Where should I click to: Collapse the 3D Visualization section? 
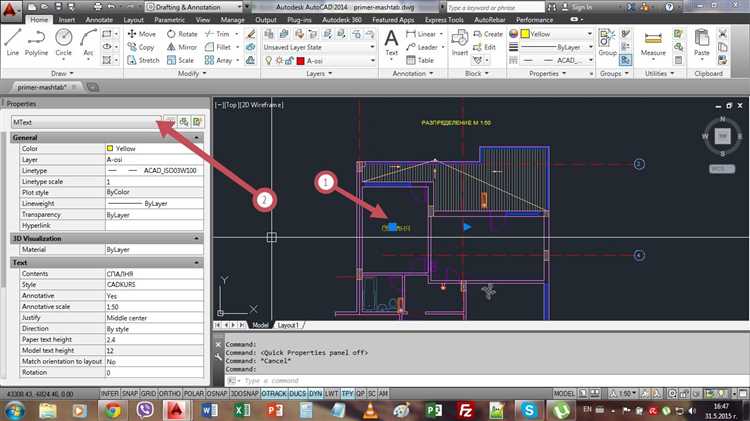click(197, 238)
